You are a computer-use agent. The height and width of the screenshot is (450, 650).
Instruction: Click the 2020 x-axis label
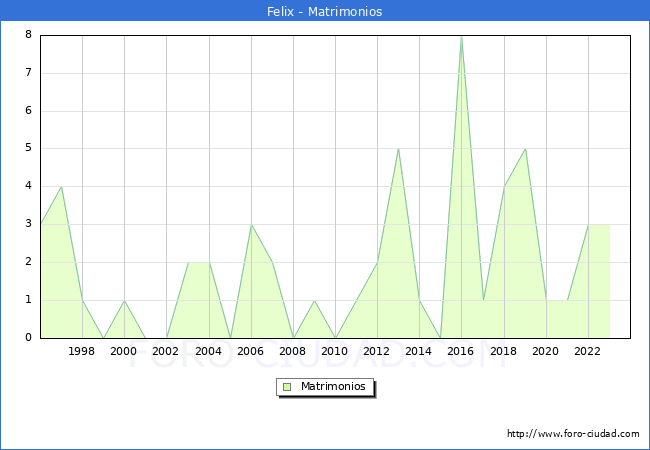[546, 351]
